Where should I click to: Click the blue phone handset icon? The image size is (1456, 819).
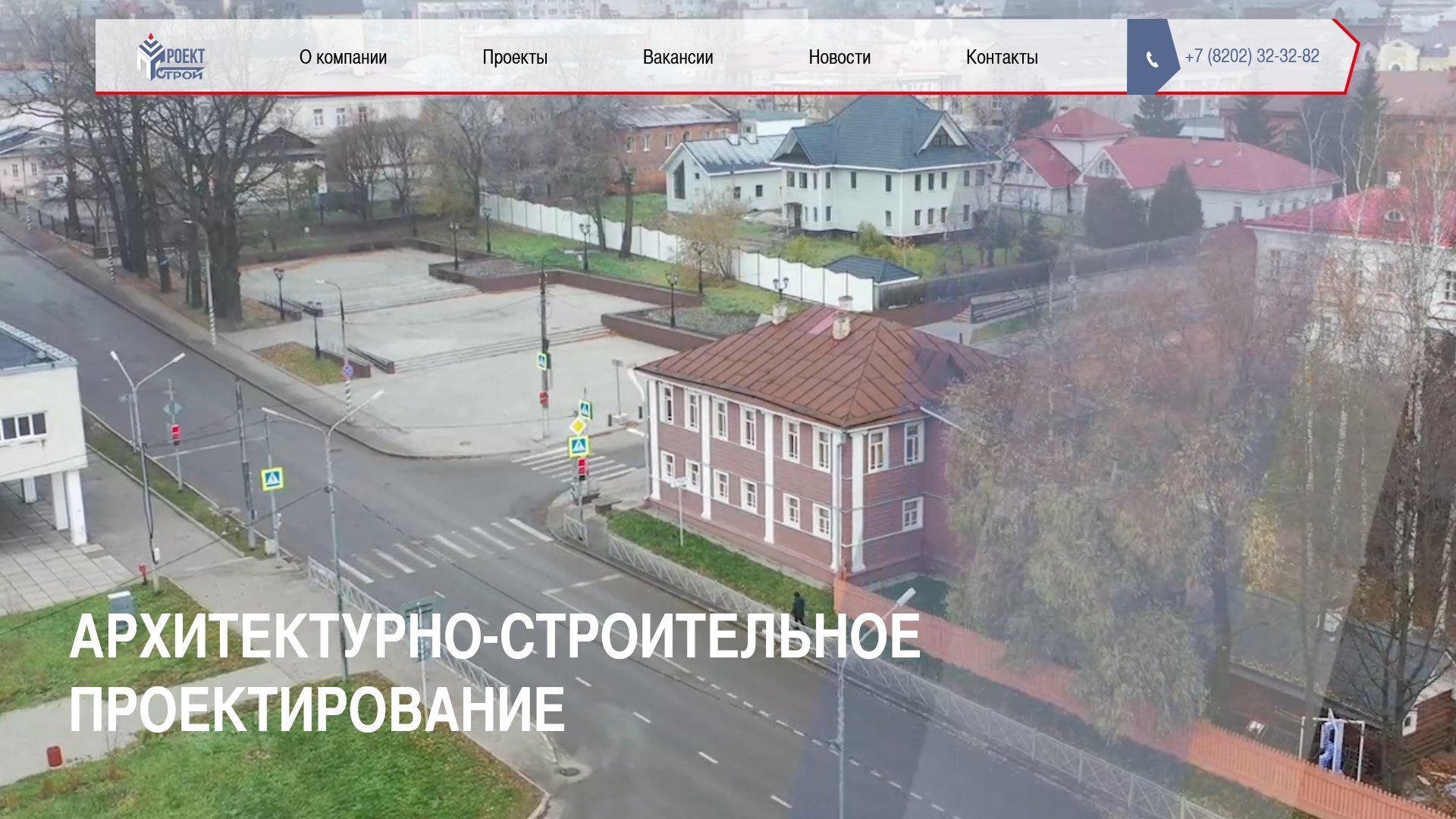coord(1152,59)
